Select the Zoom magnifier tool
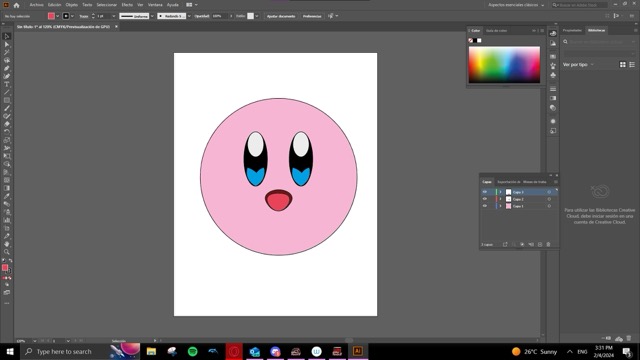 (x=7, y=252)
